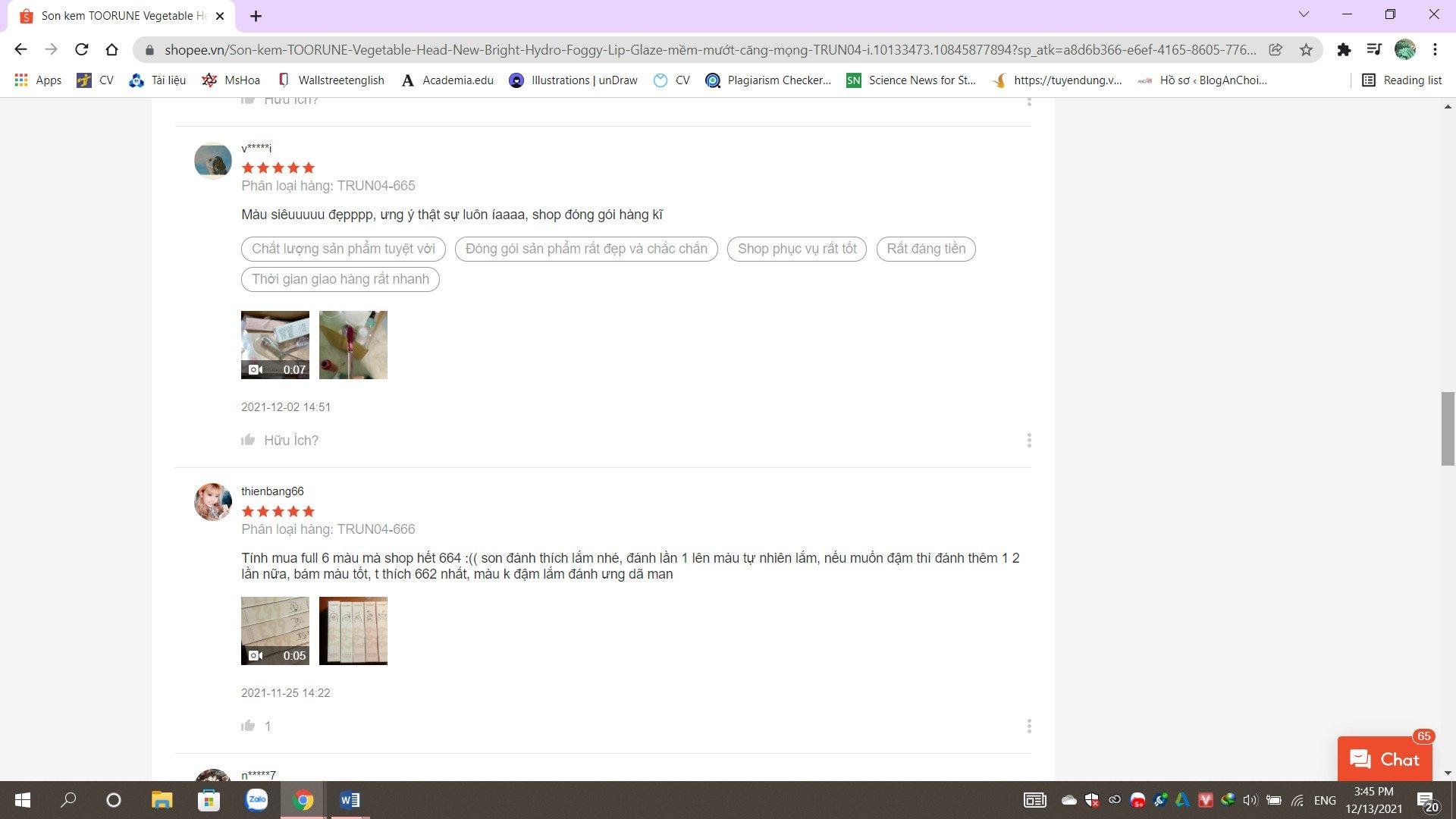Share this page using the address bar icon
The image size is (1456, 819).
point(1276,50)
